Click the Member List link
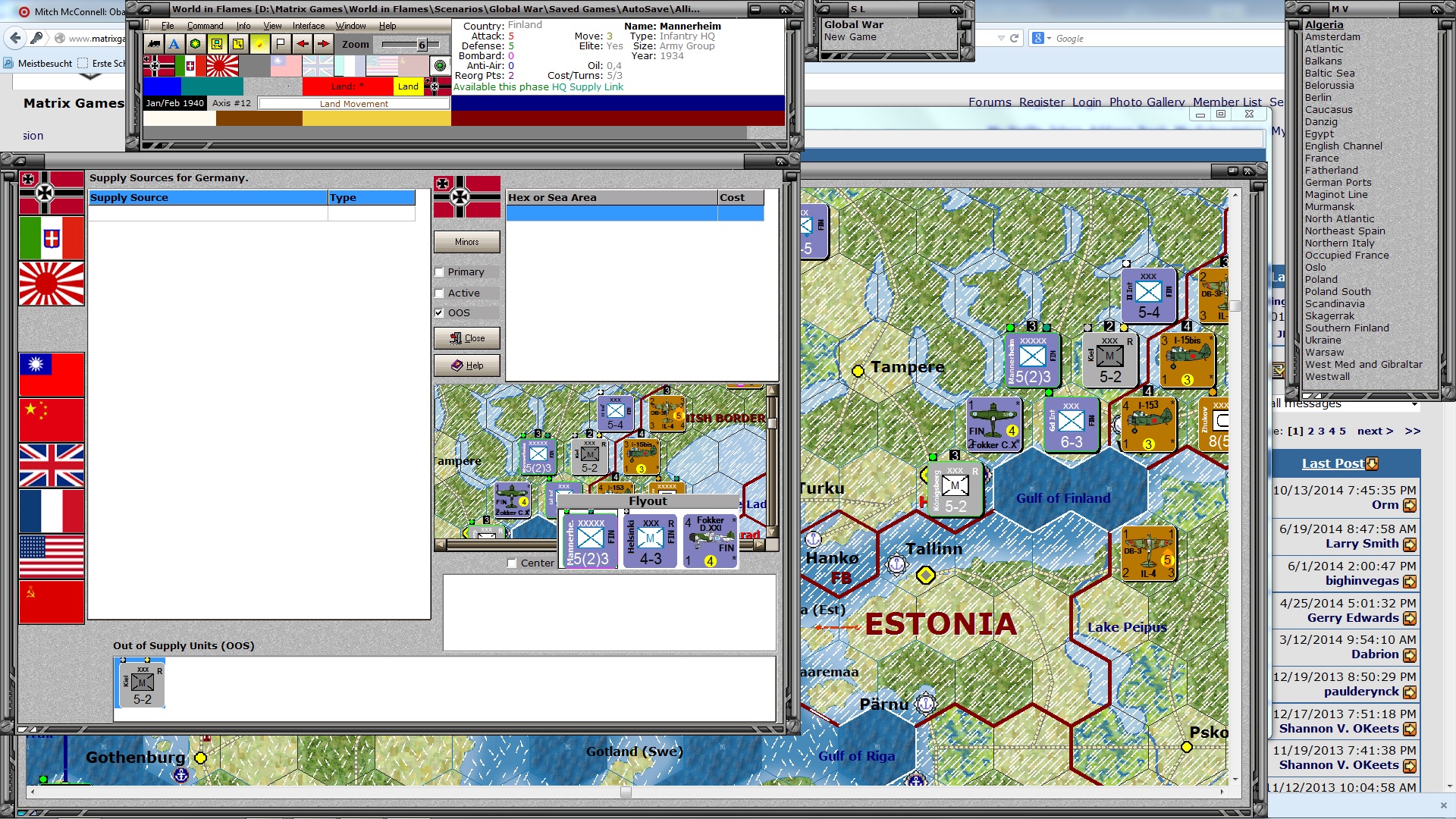This screenshot has height=819, width=1456. [x=1227, y=102]
